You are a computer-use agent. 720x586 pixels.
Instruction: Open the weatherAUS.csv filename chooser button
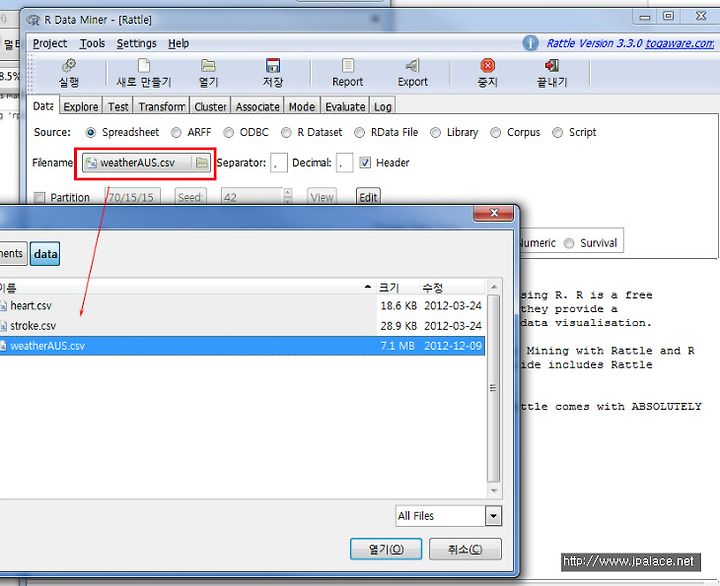146,163
